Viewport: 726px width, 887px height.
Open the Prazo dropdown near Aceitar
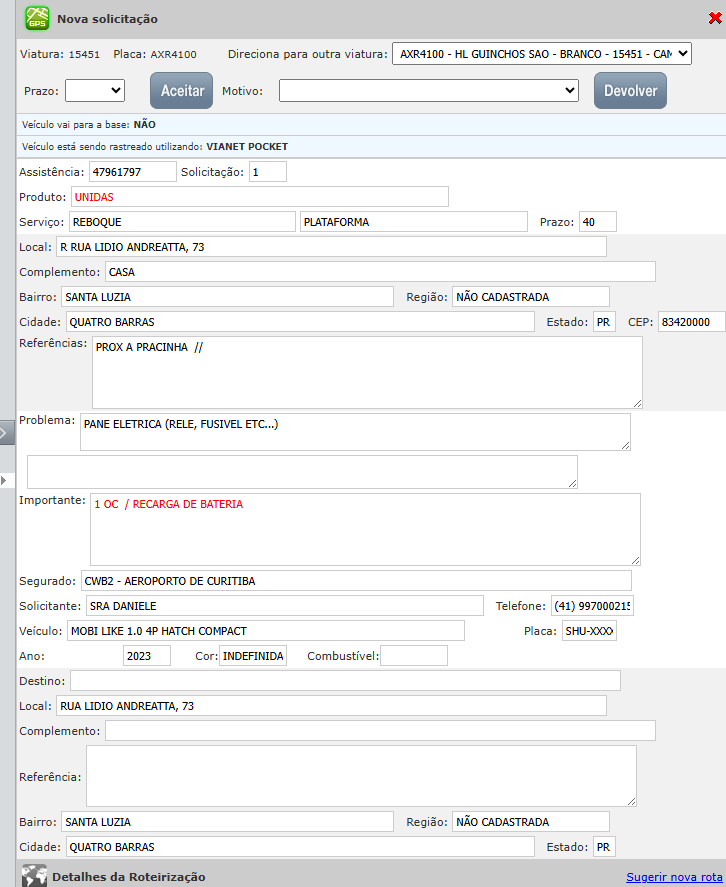click(94, 91)
